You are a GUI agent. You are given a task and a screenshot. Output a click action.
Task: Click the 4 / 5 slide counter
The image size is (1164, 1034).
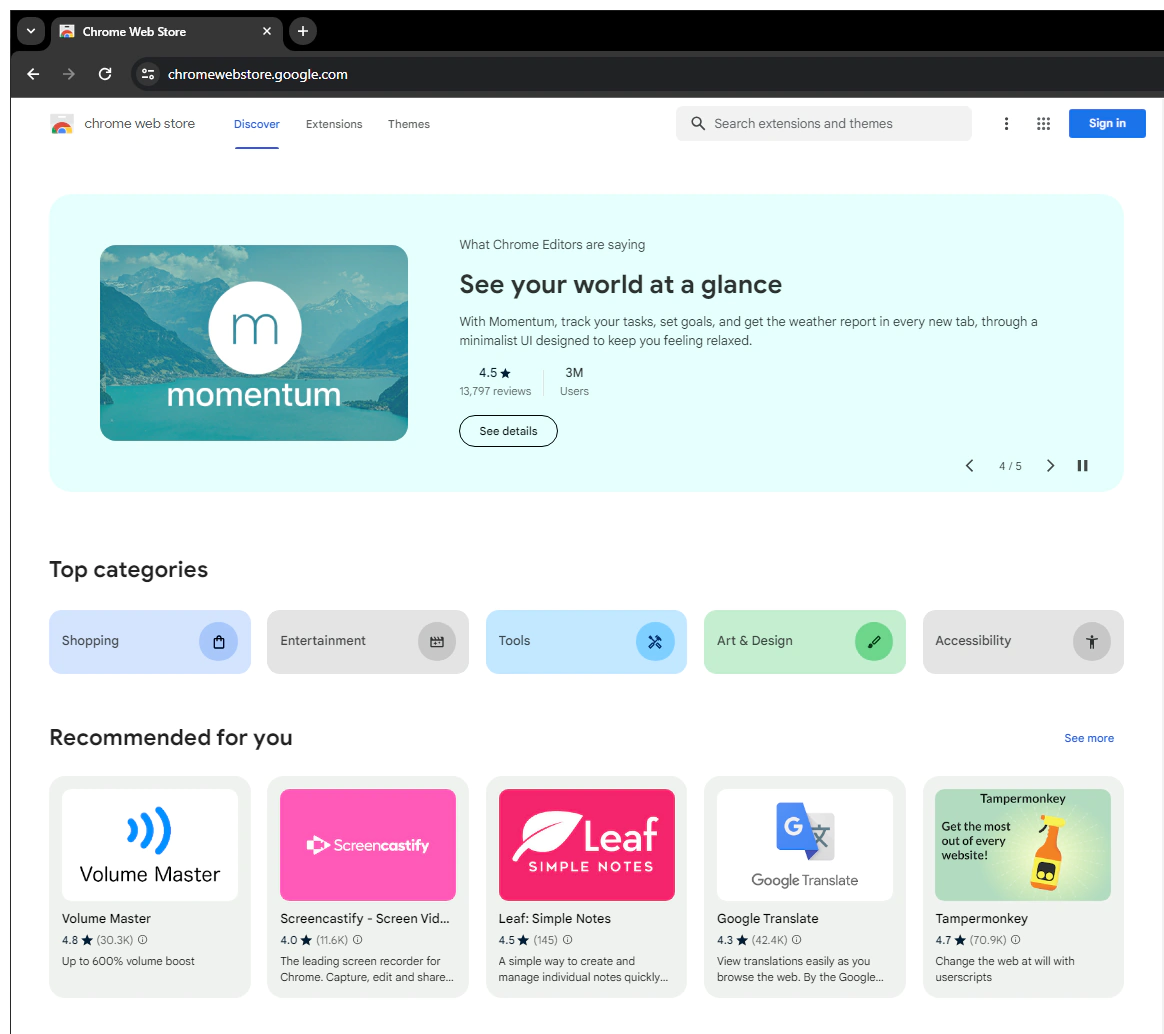(x=1010, y=466)
